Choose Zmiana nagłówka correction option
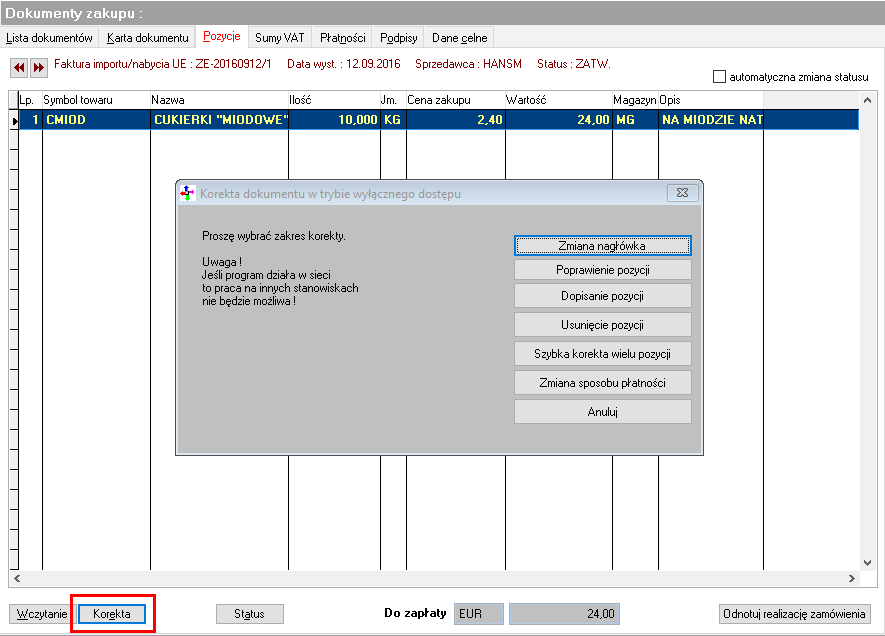Image resolution: width=885 pixels, height=636 pixels. coord(602,246)
